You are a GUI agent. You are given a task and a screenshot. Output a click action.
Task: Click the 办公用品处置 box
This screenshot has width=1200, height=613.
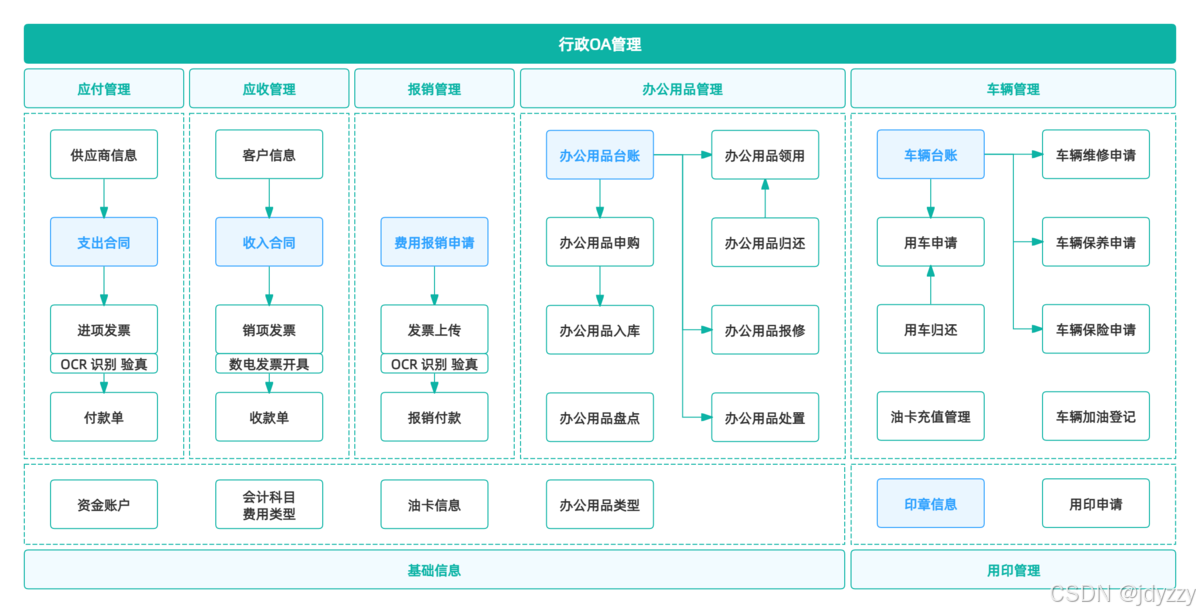(765, 417)
